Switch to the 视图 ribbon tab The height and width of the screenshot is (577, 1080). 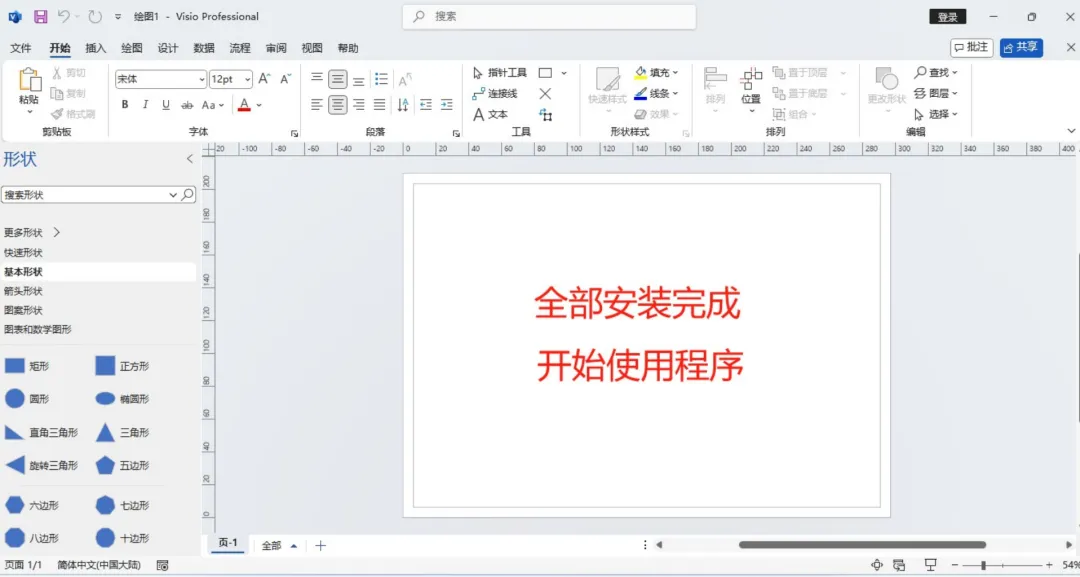click(312, 48)
